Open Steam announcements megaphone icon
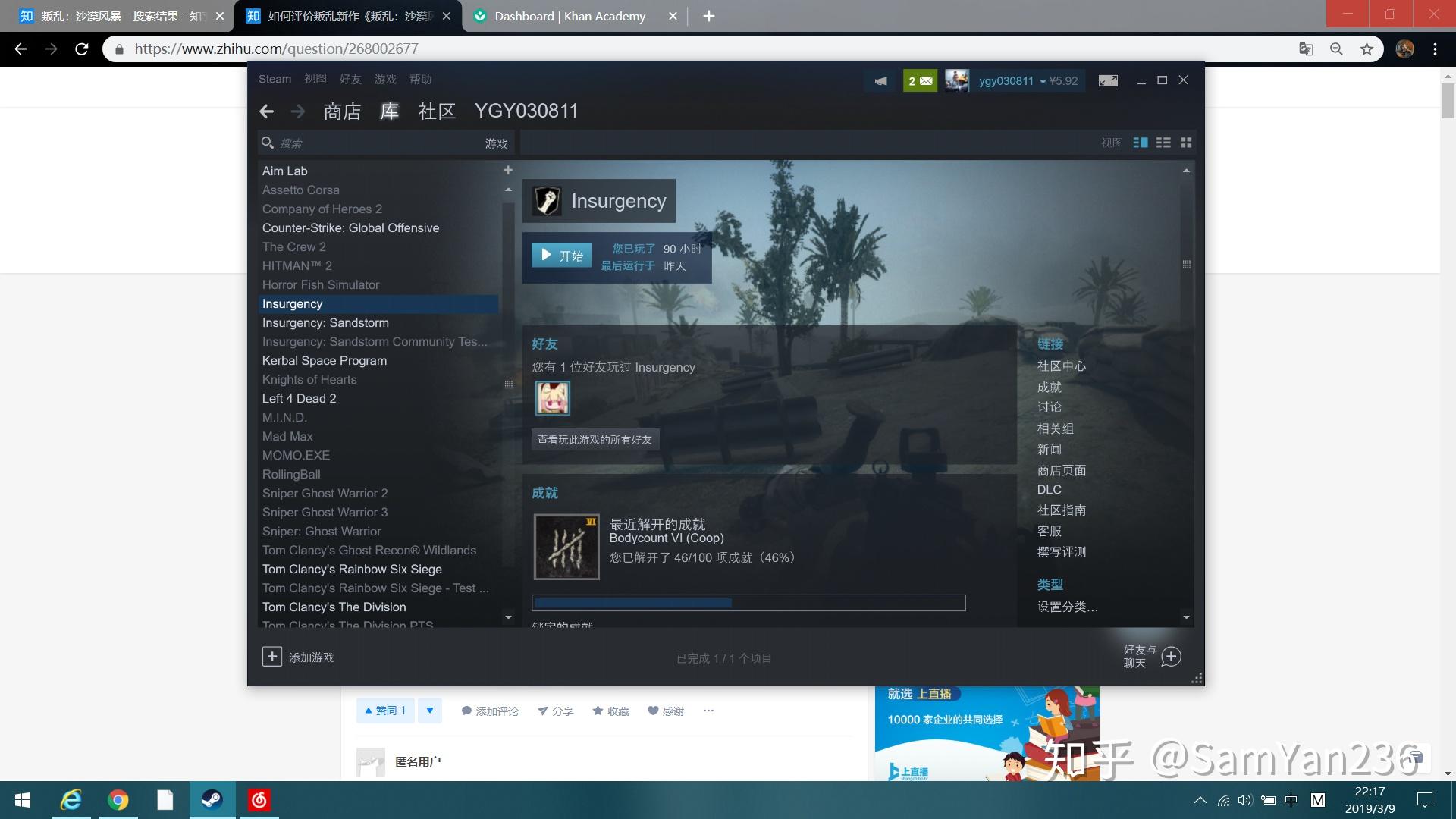Viewport: 1456px width, 819px height. point(880,80)
